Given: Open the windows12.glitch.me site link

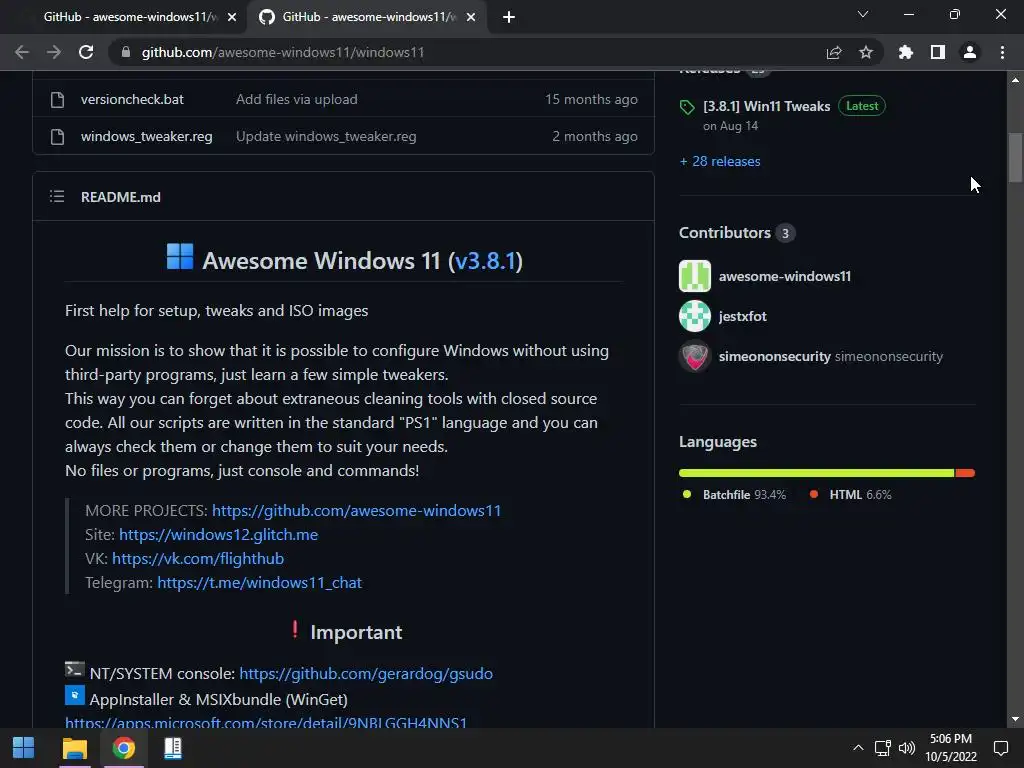Looking at the screenshot, I should pyautogui.click(x=218, y=535).
